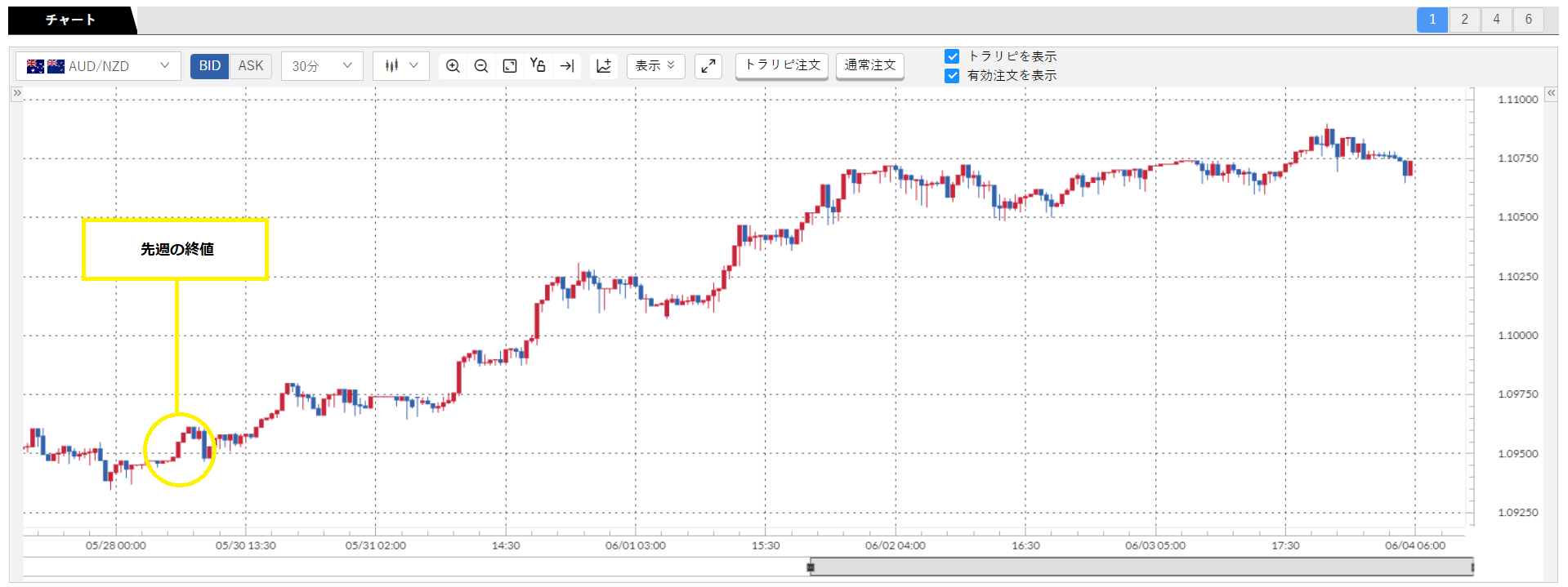This screenshot has height=587, width=1568.
Task: Click the 05/30 13:30 time label
Action: (x=246, y=545)
